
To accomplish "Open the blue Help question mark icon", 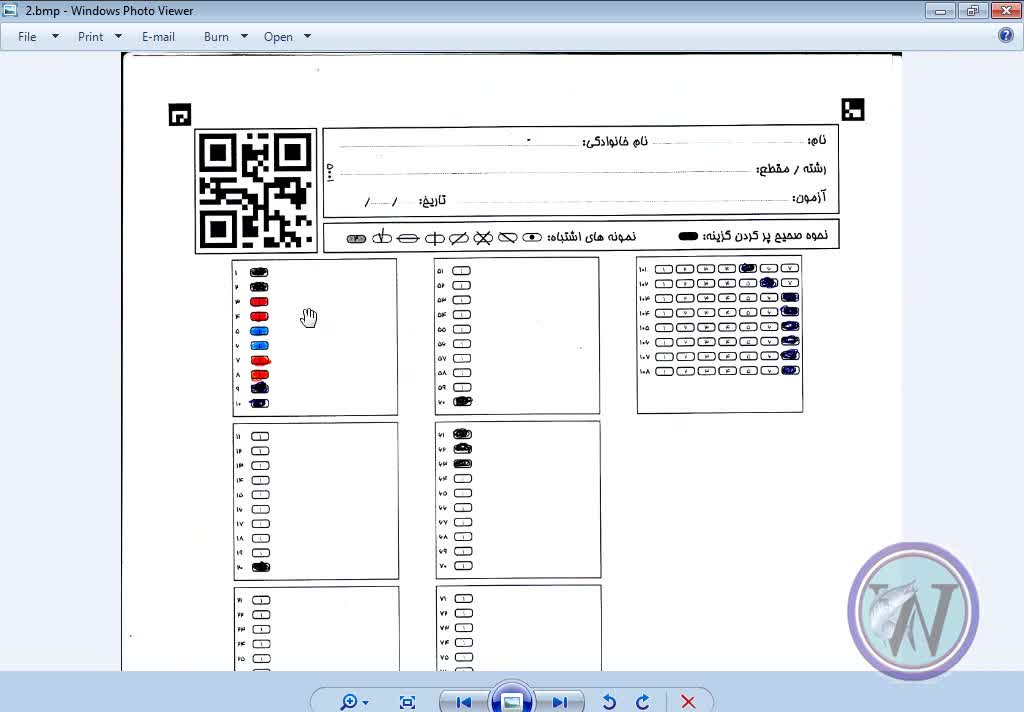I will 1006,35.
